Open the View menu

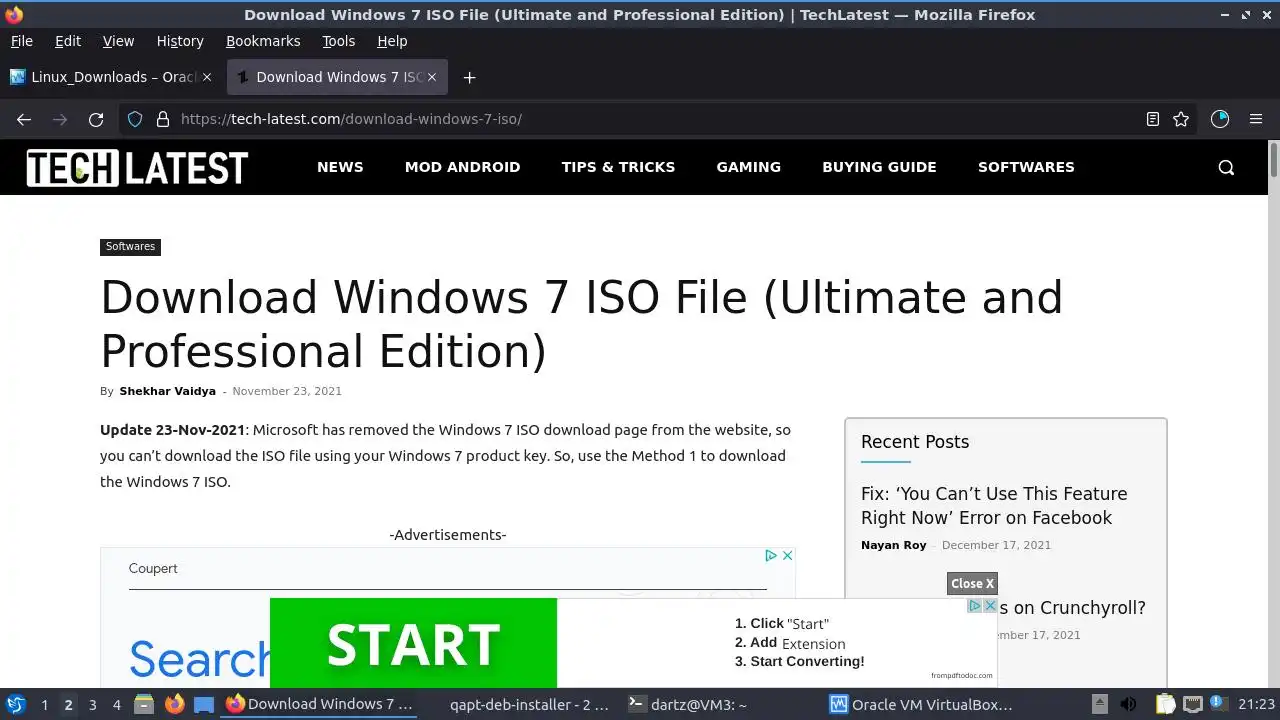coord(118,41)
